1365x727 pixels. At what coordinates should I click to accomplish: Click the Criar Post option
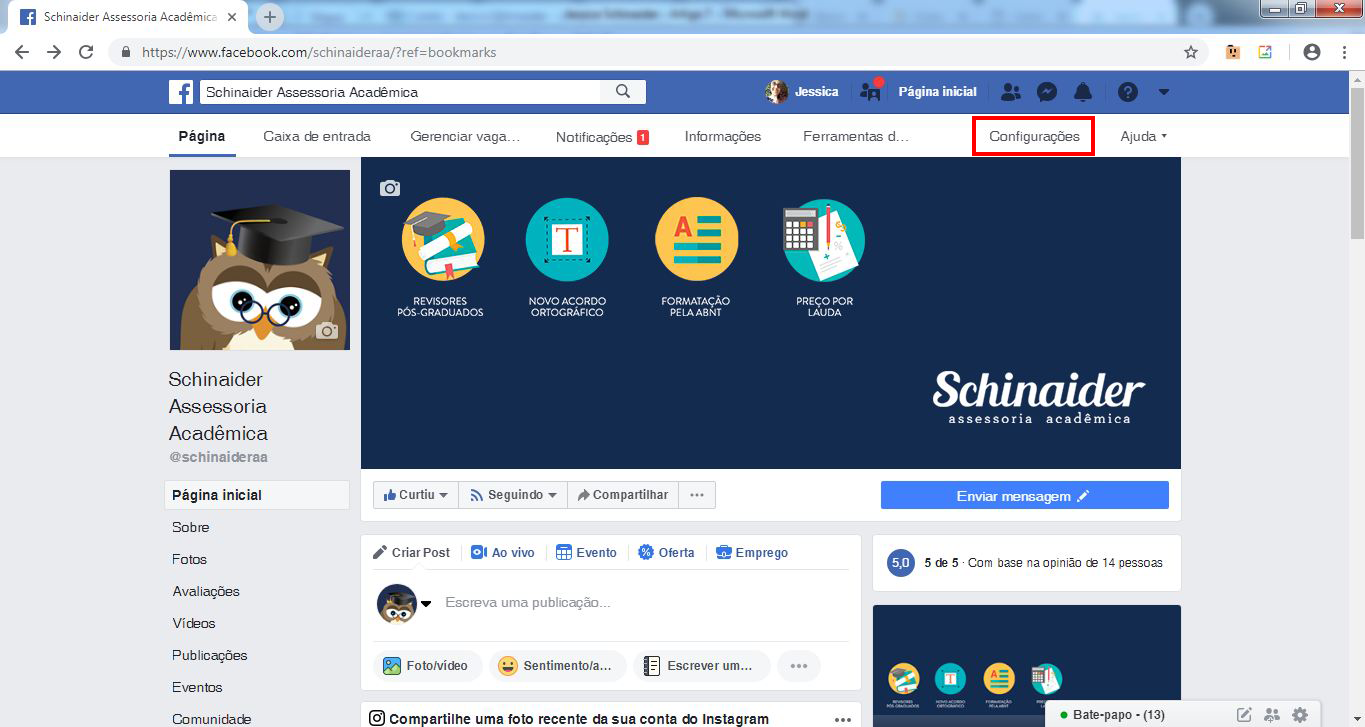411,552
